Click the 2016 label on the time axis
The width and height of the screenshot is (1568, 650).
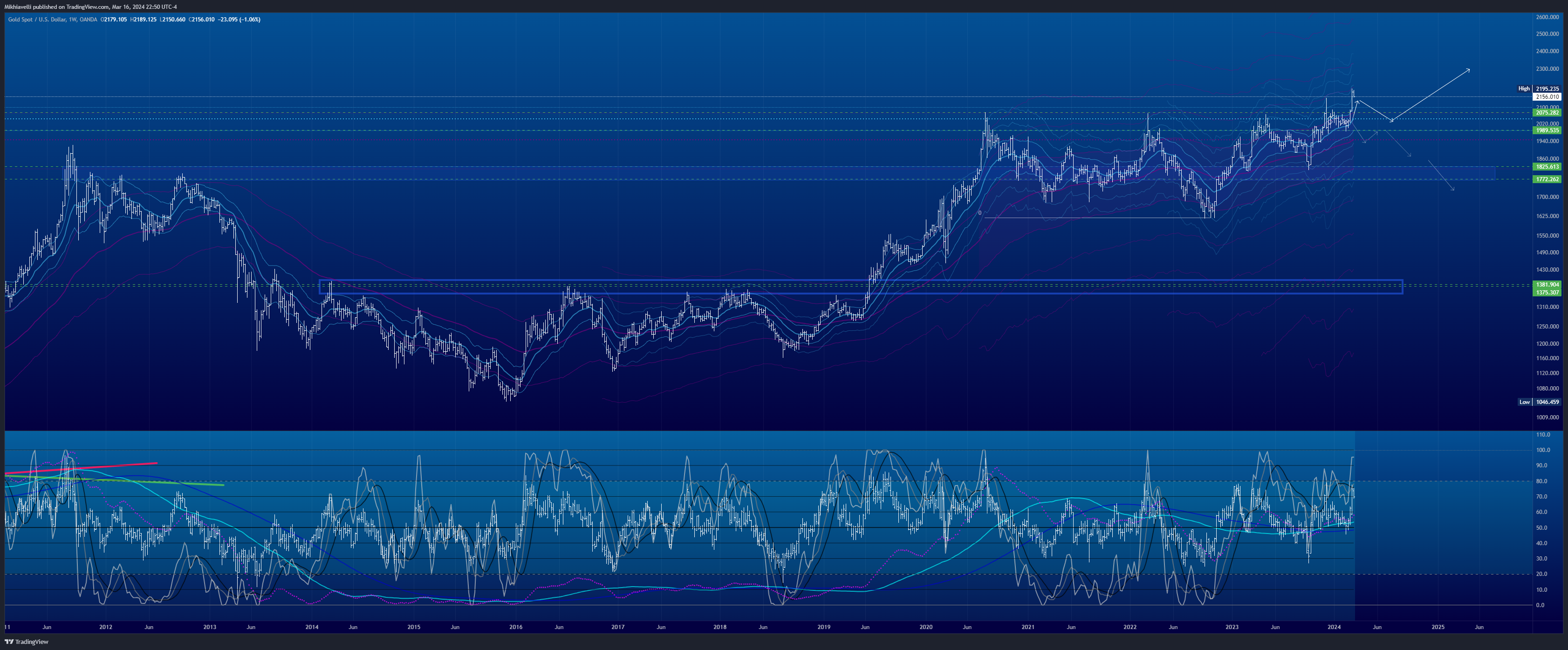(x=515, y=627)
